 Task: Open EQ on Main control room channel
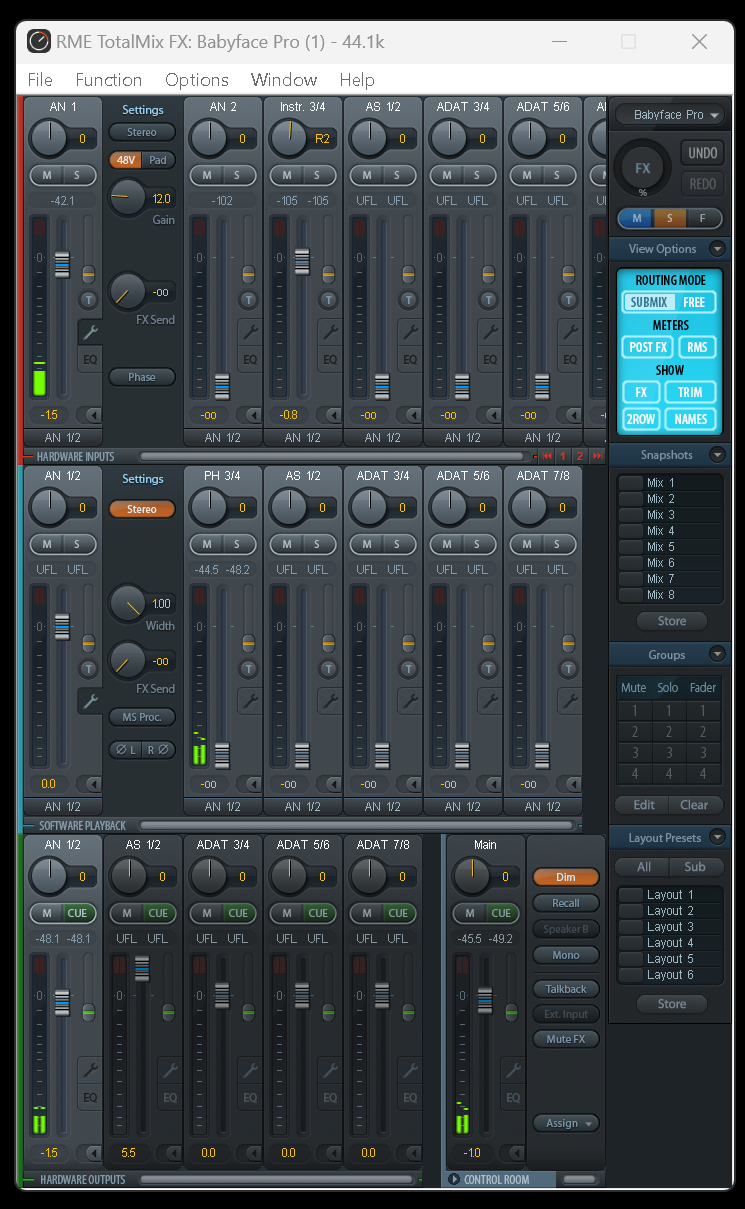(513, 1097)
